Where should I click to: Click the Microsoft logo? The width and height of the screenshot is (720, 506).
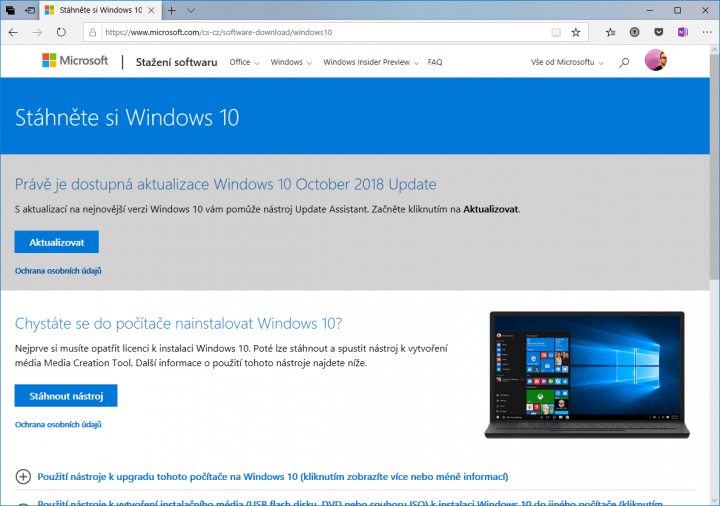[75, 61]
